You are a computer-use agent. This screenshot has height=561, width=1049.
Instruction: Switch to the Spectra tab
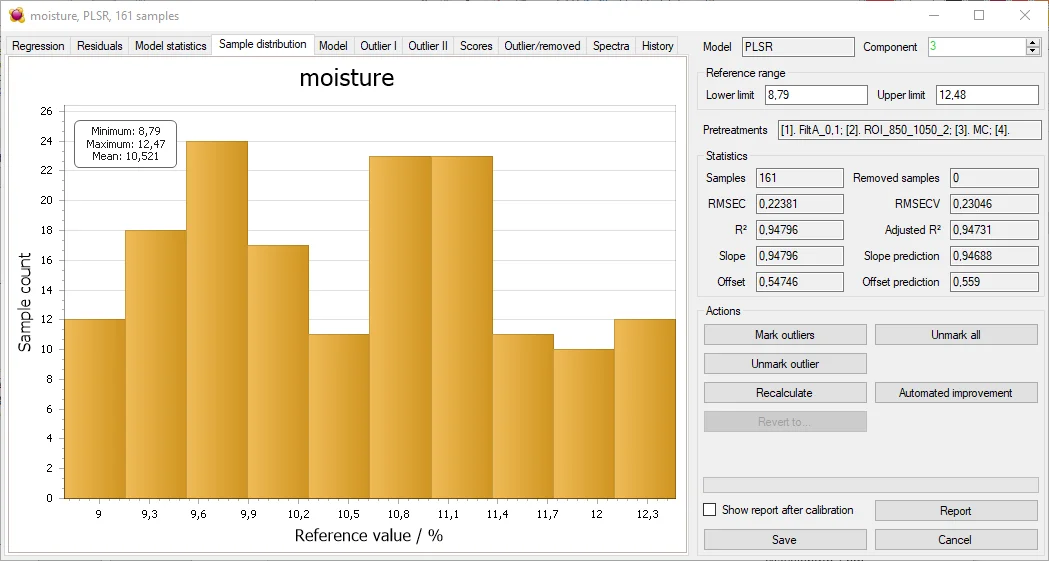click(x=611, y=46)
